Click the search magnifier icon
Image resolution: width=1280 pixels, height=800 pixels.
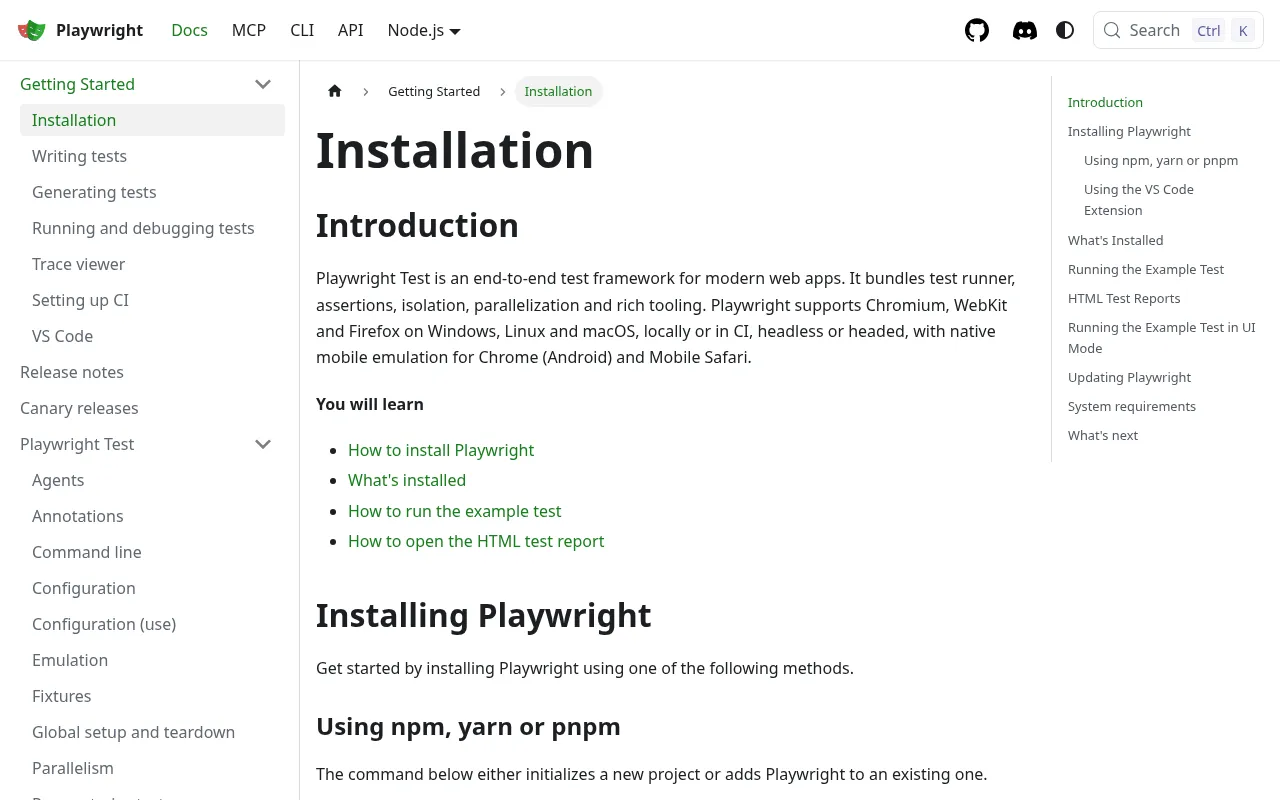1111,30
